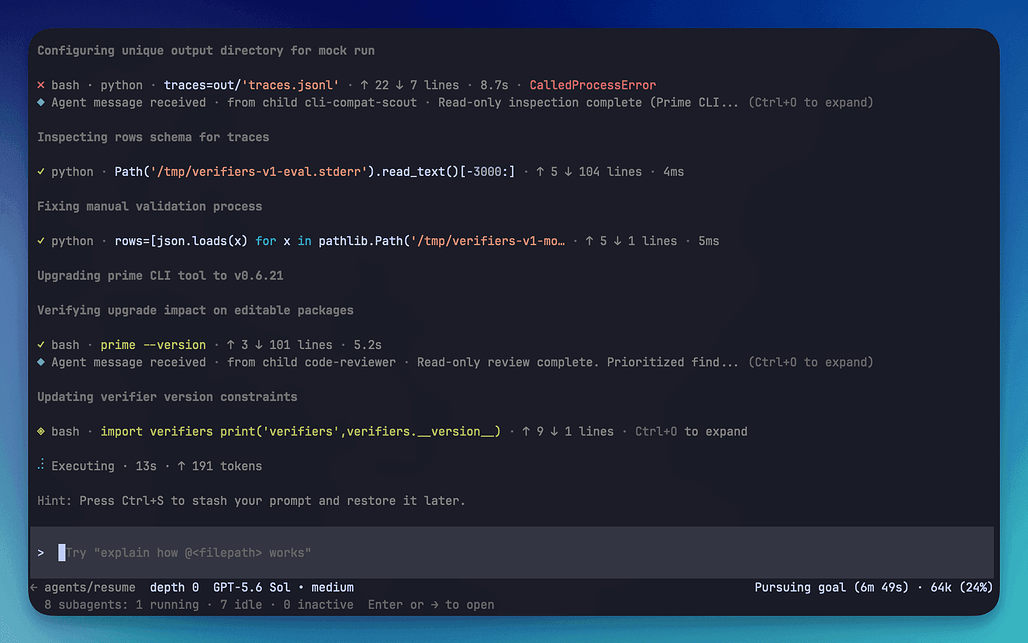The image size is (1028, 643).
Task: Click the 8 subagents: 1 running text
Action: [121, 605]
